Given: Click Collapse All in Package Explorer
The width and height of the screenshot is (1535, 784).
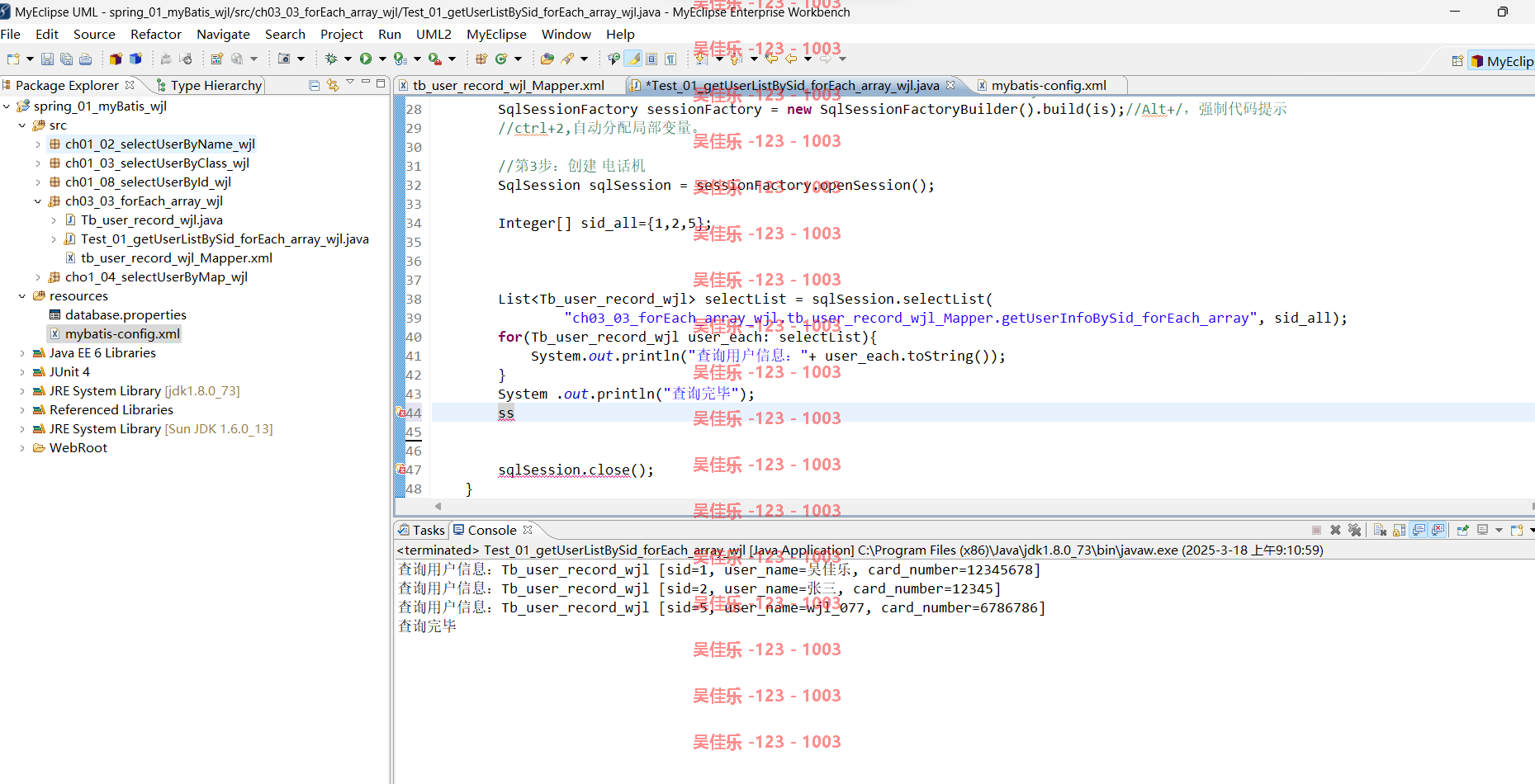Looking at the screenshot, I should click(x=314, y=85).
